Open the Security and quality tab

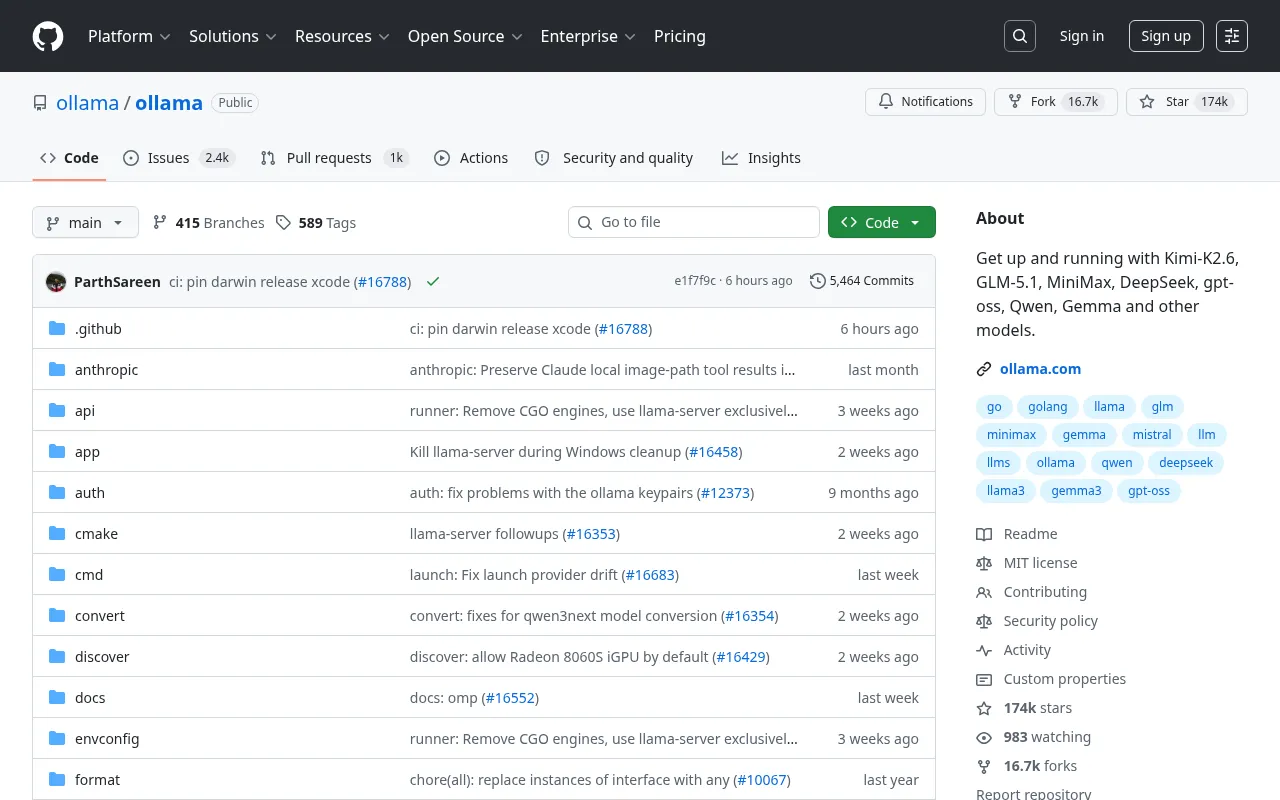coord(614,158)
